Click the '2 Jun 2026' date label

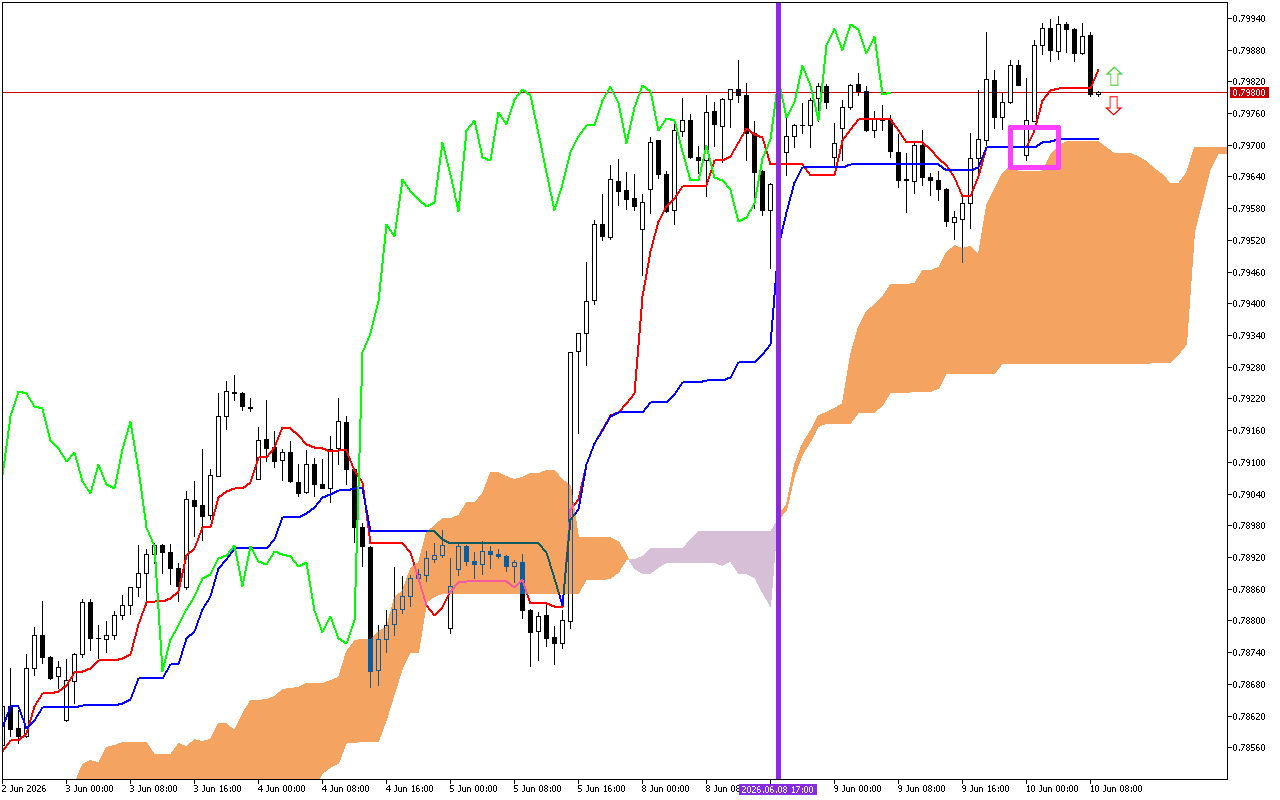coord(25,789)
